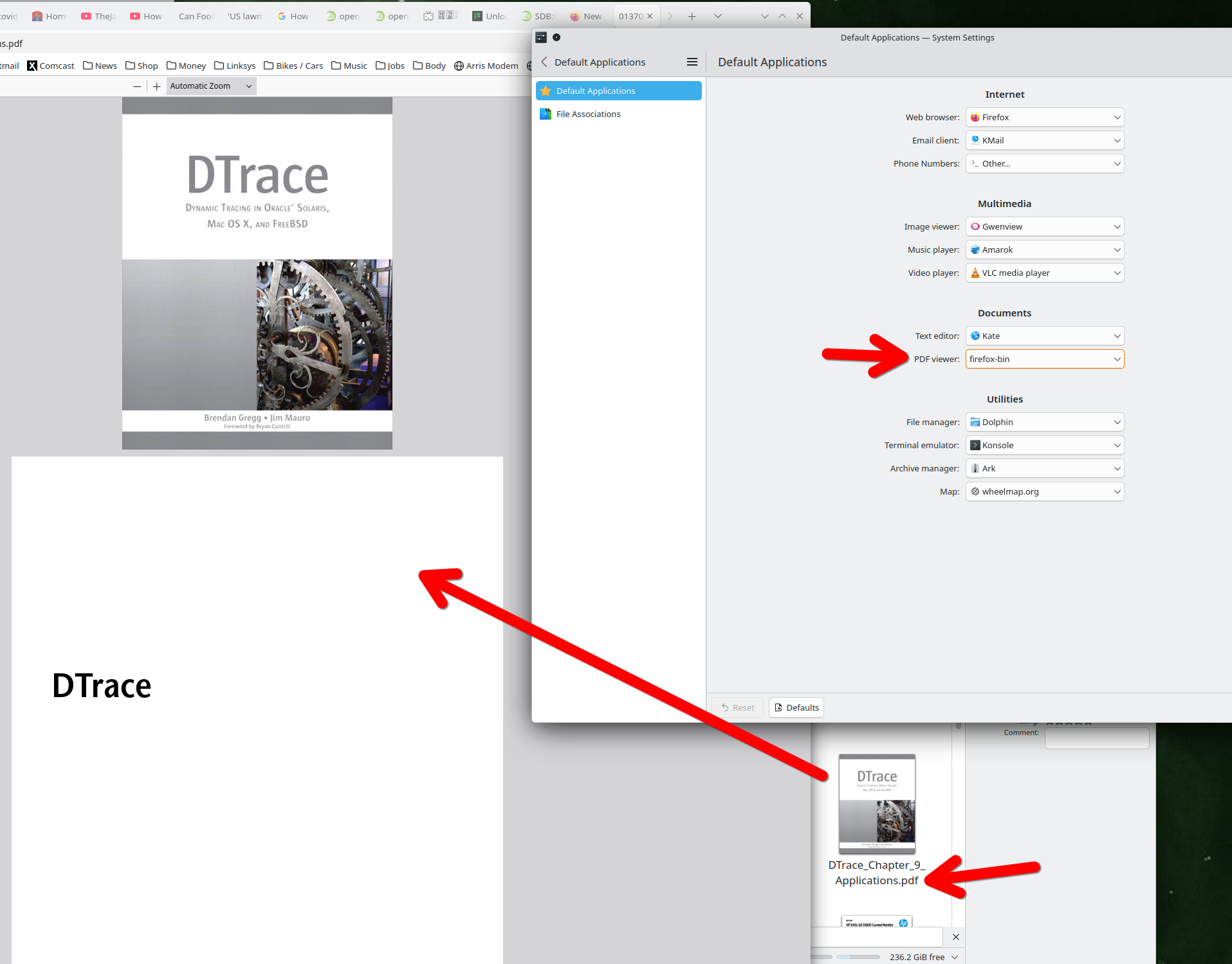Open the Video player dropdown

coord(1044,273)
